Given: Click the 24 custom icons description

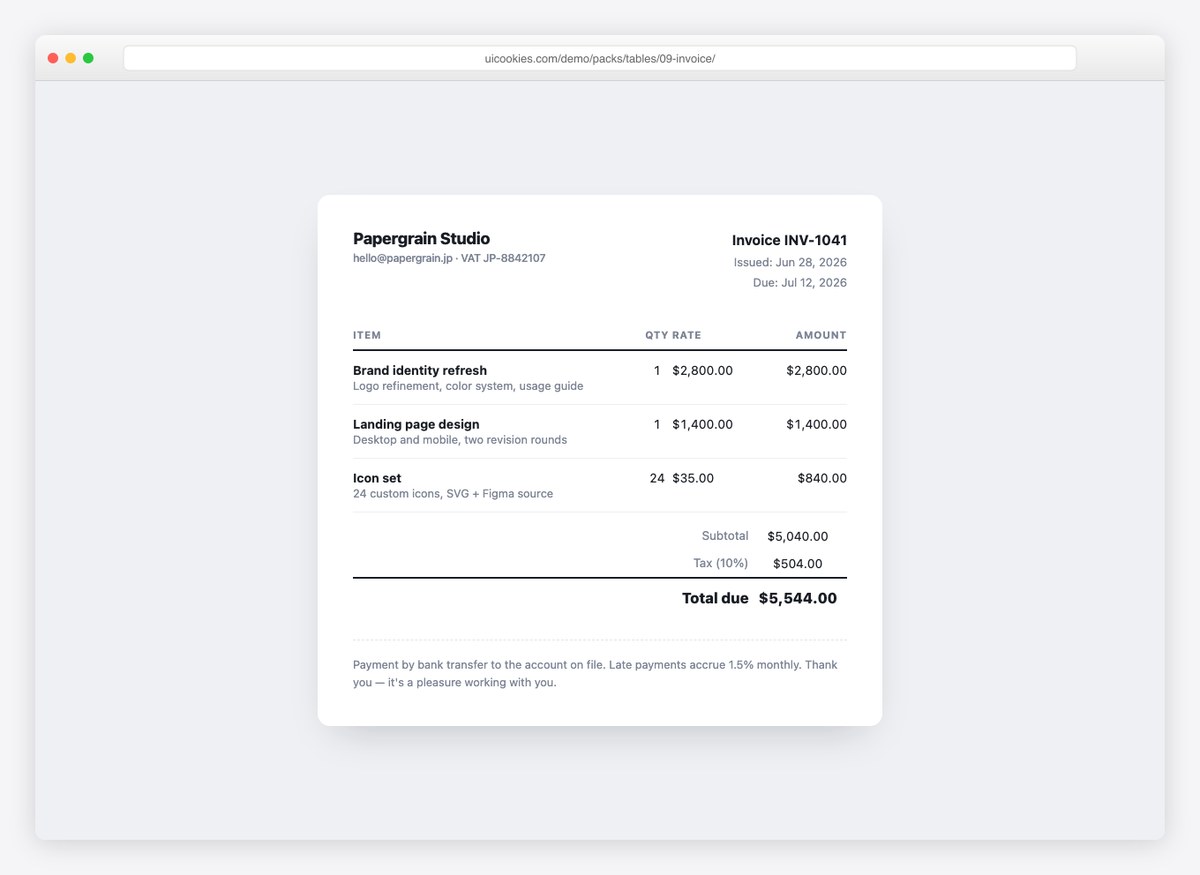Looking at the screenshot, I should tap(453, 494).
